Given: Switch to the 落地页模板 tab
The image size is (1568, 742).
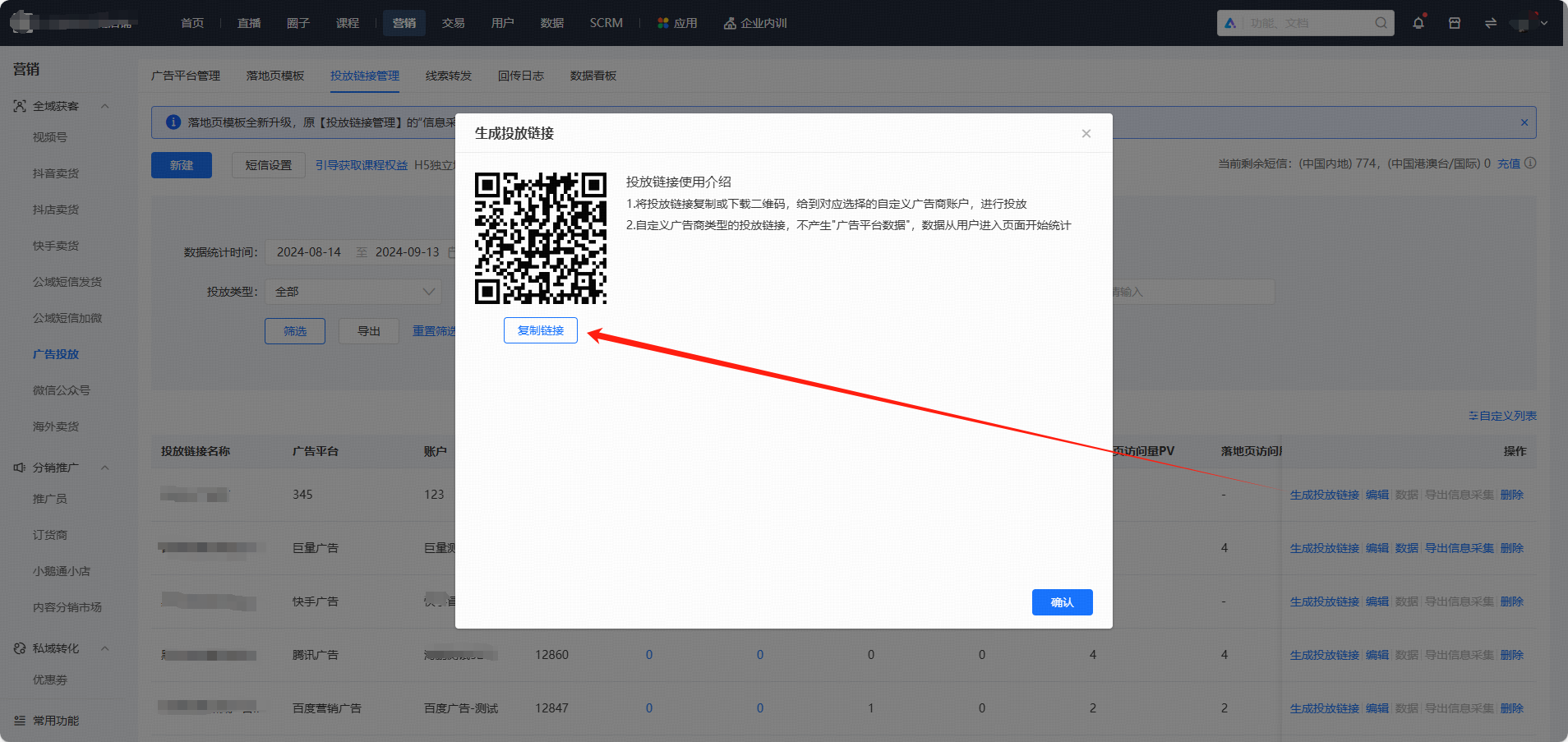Looking at the screenshot, I should [x=275, y=76].
